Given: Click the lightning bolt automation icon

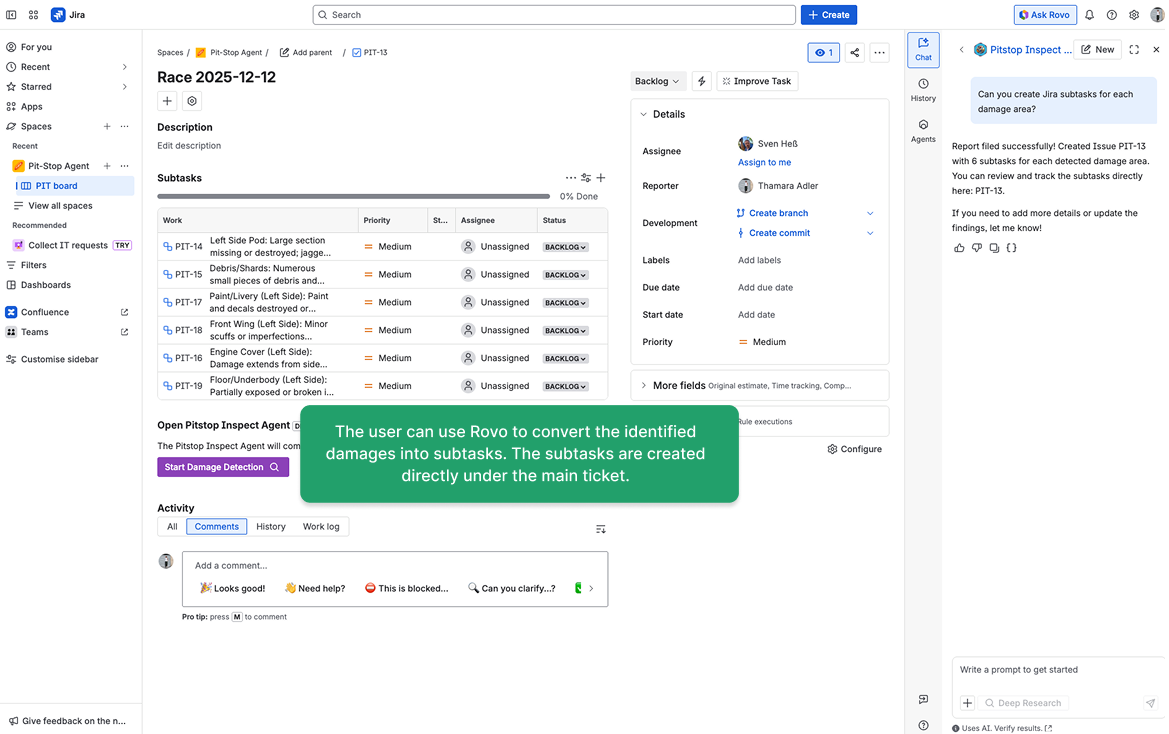Looking at the screenshot, I should pos(702,81).
